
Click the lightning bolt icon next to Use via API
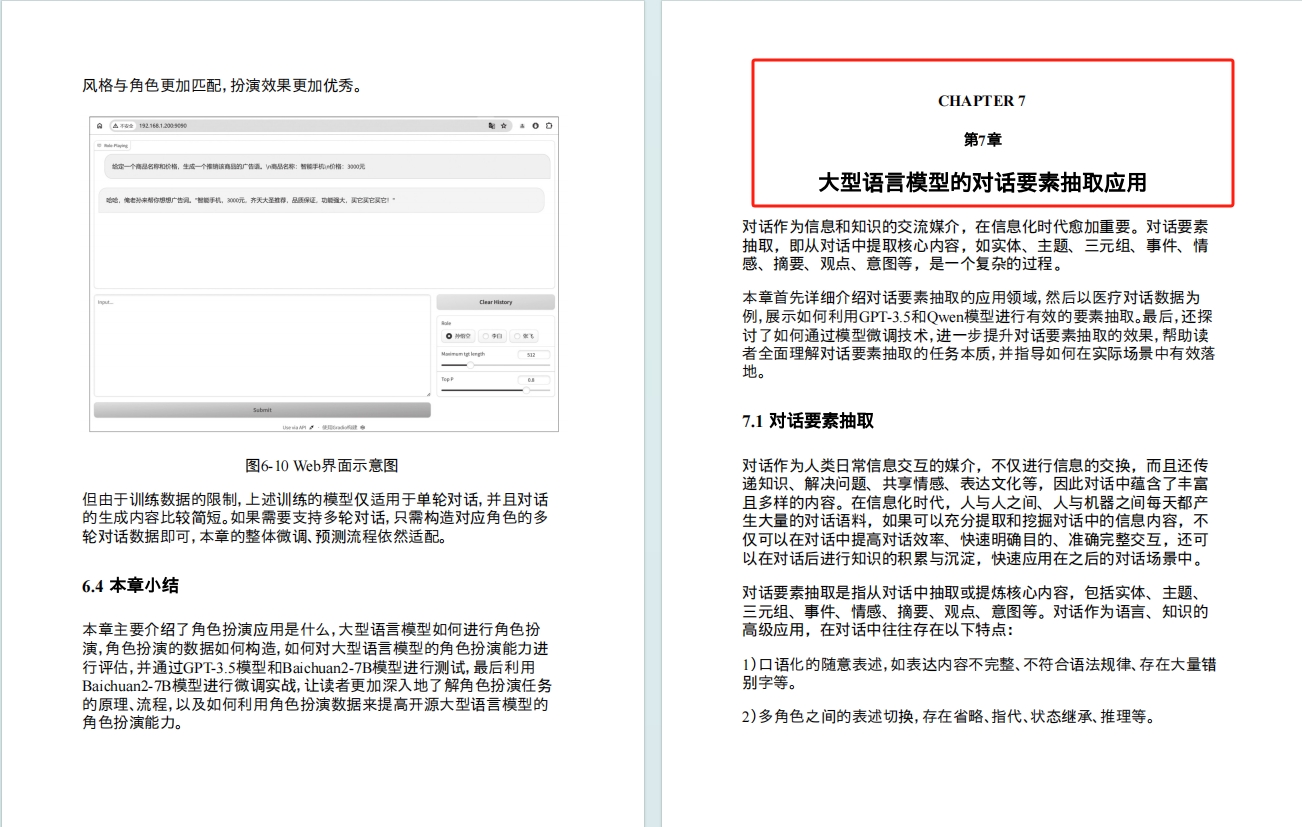pos(311,426)
